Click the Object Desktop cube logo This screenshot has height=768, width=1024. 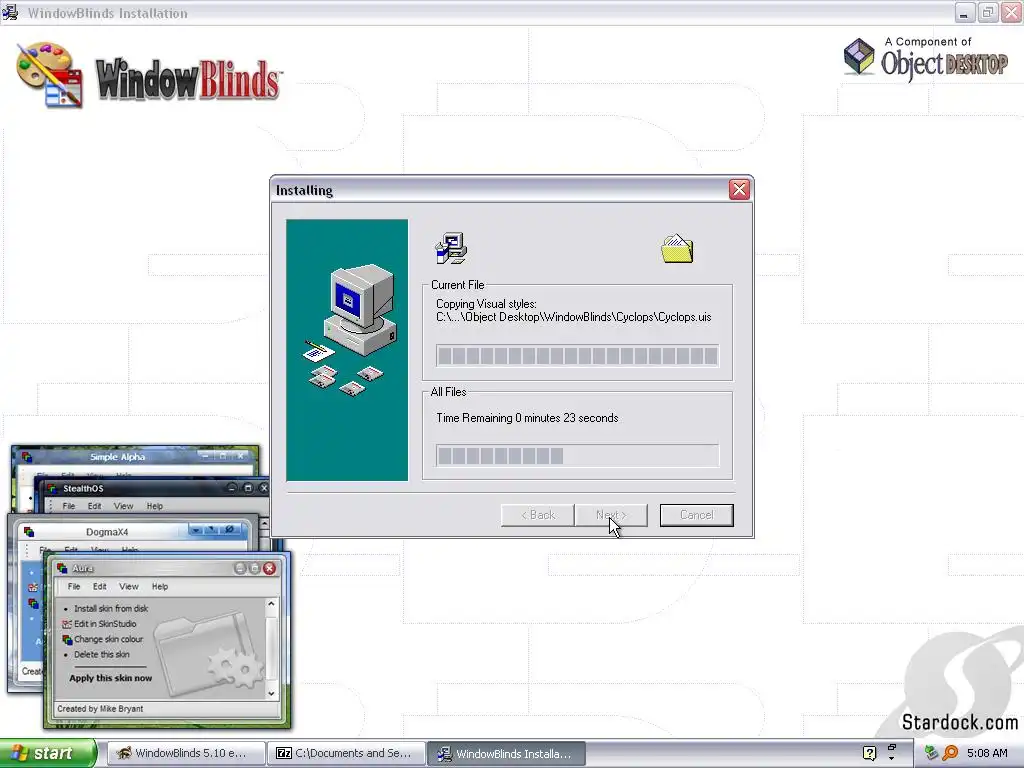[859, 56]
